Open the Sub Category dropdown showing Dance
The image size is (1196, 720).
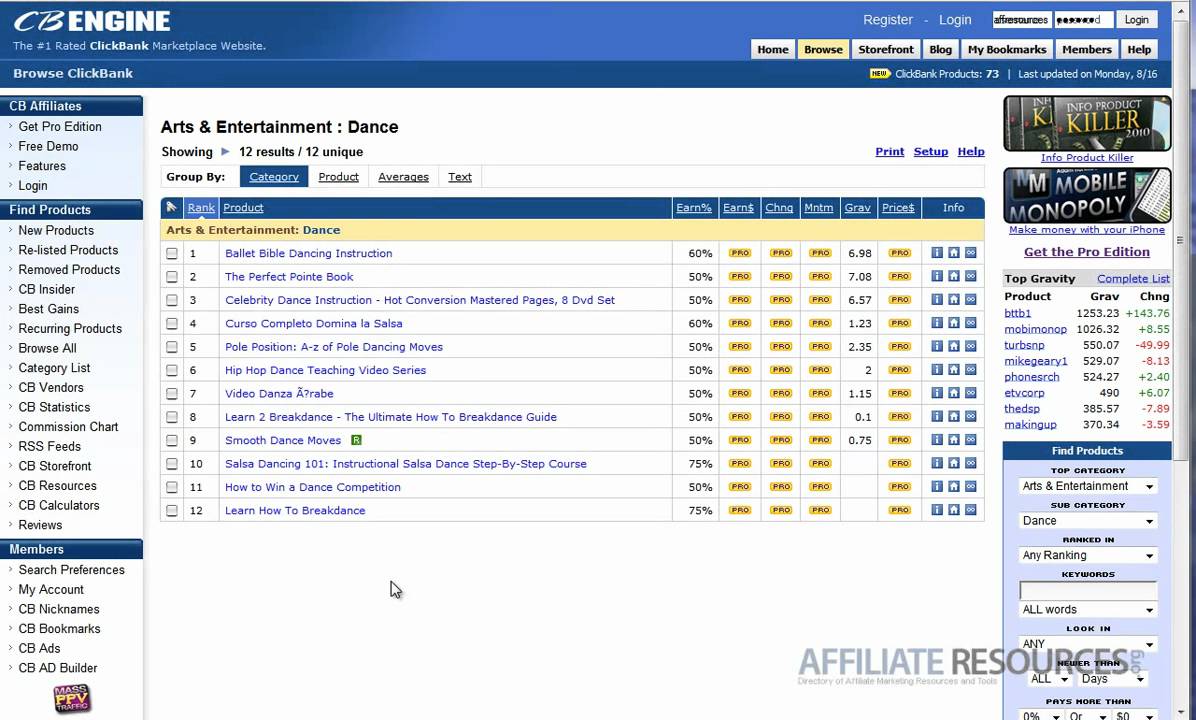coord(1088,520)
